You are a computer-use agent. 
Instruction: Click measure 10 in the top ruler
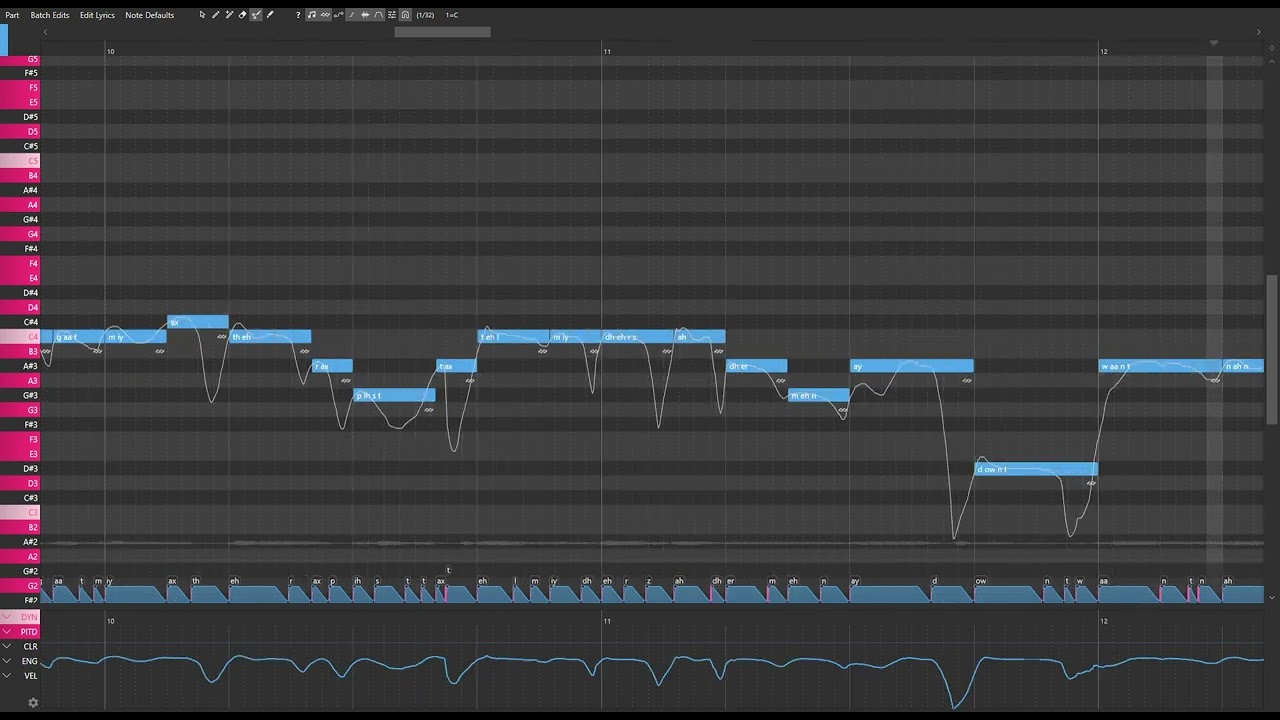(111, 51)
